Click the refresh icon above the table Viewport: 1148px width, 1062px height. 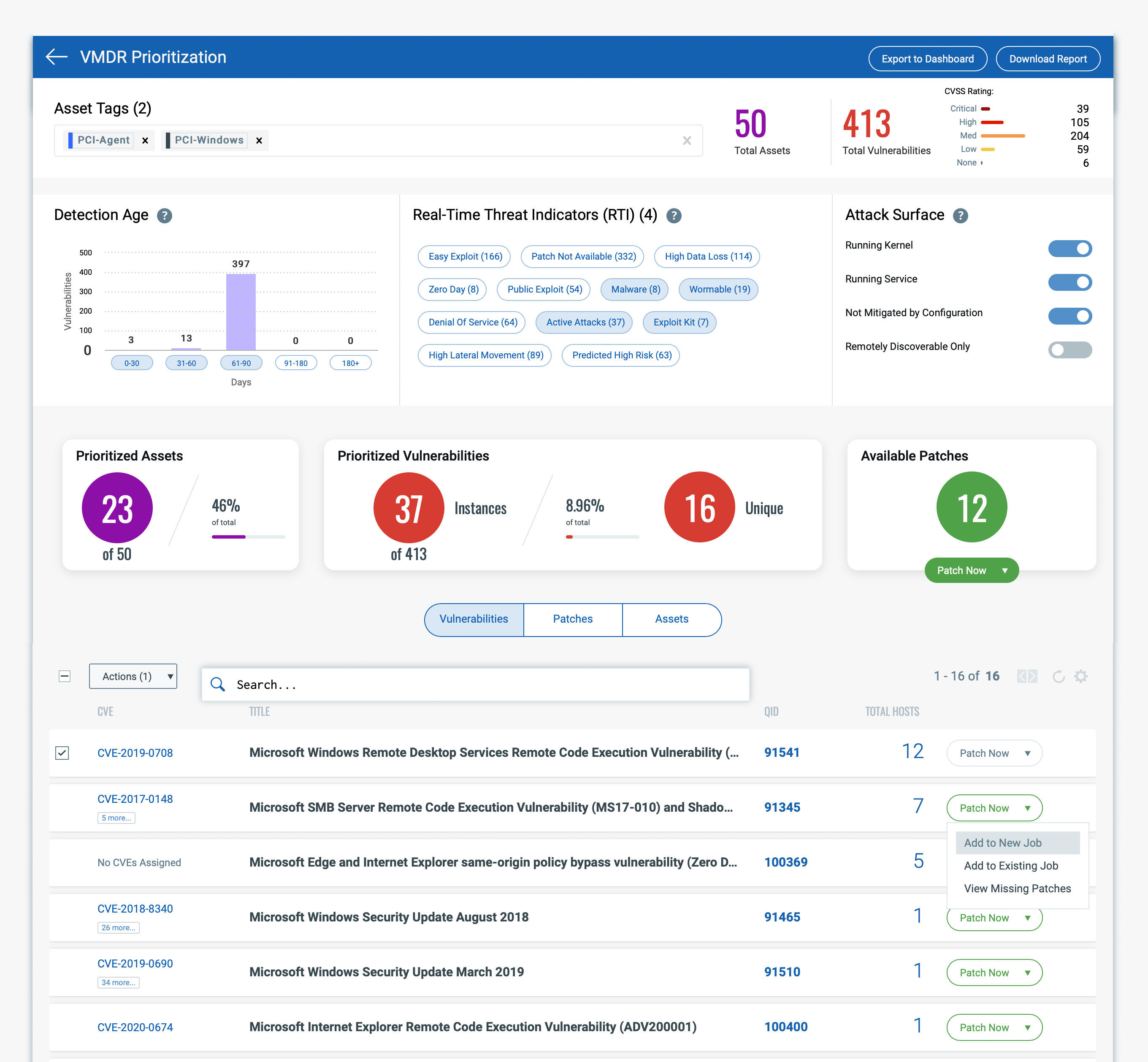(x=1059, y=676)
